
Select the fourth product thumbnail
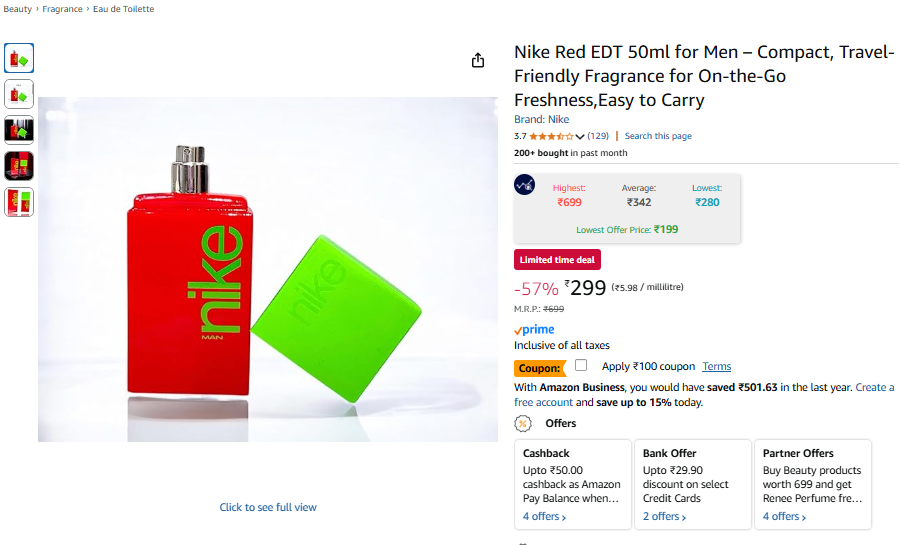click(19, 166)
